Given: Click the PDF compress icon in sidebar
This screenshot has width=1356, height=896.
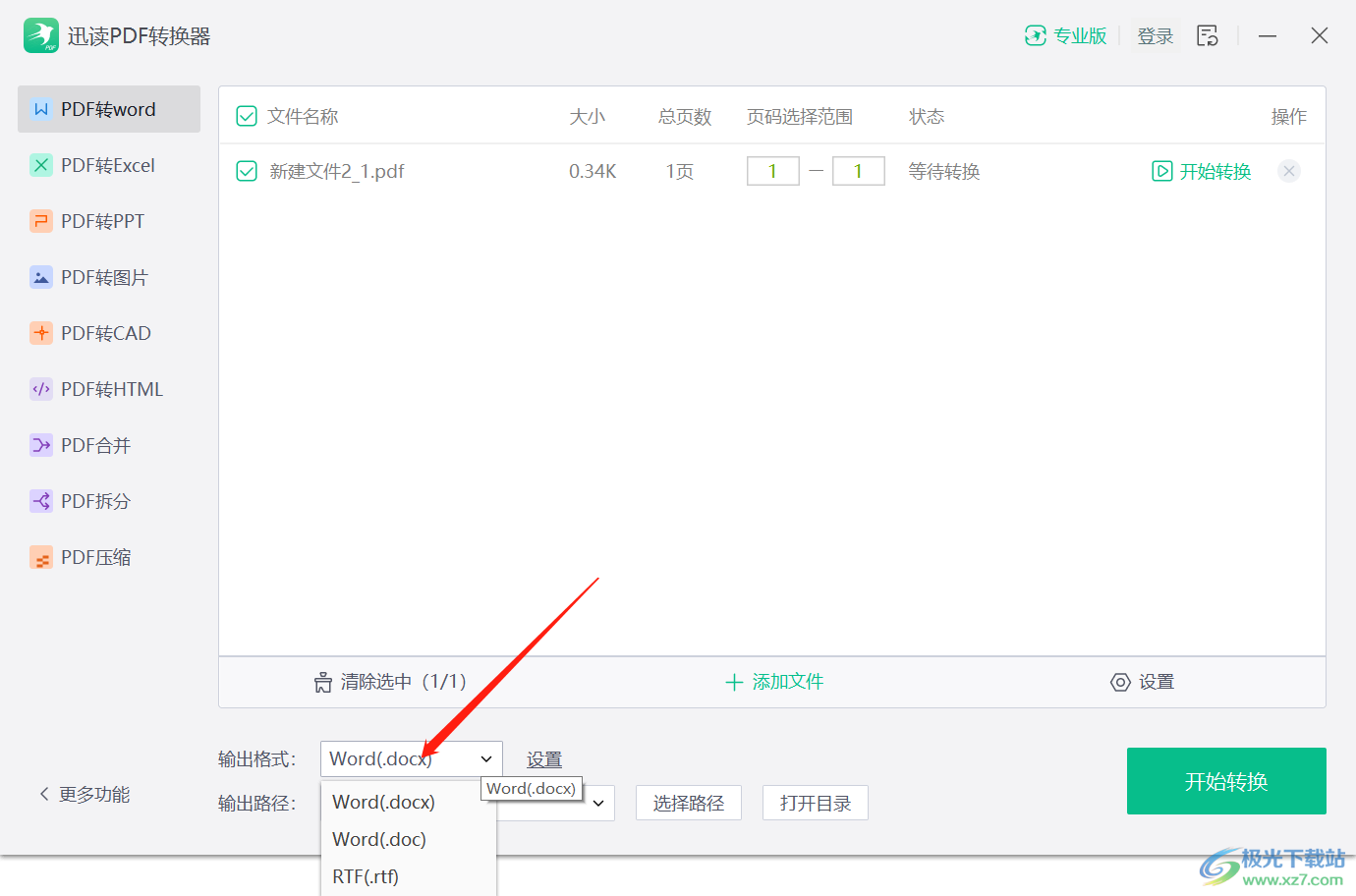Looking at the screenshot, I should 41,557.
